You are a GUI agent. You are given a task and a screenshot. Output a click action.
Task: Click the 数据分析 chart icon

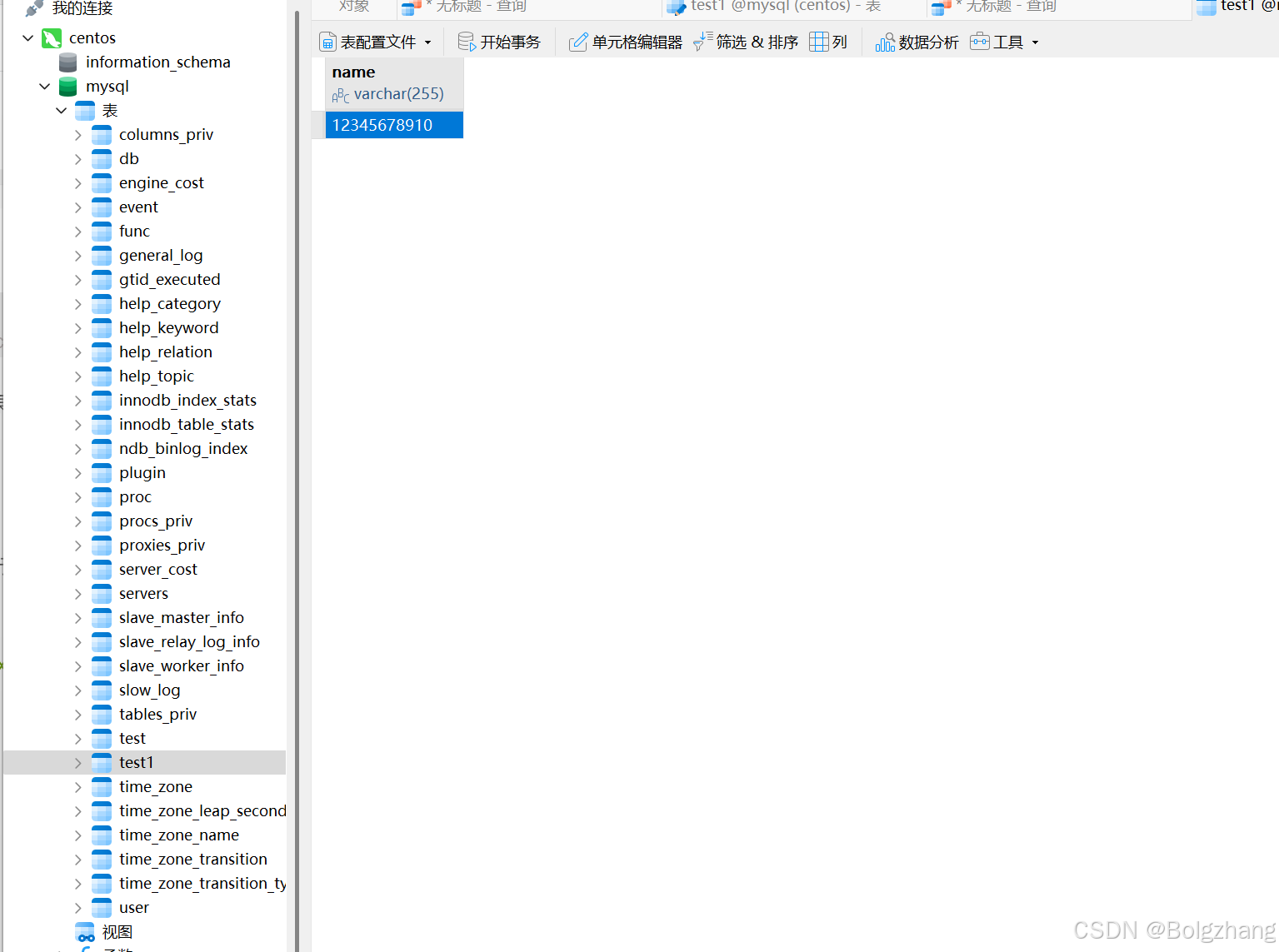click(x=885, y=42)
